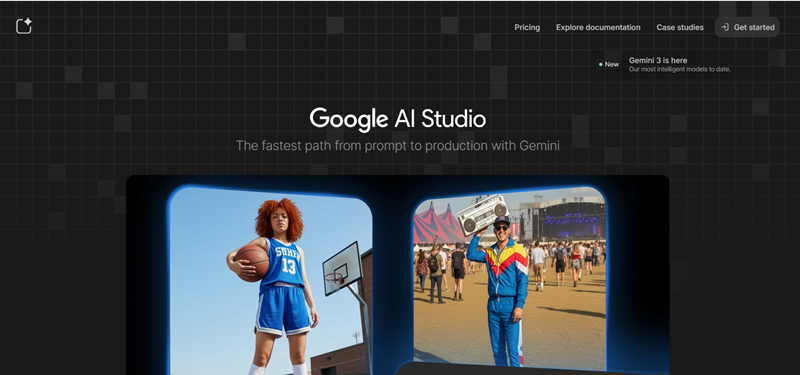Click the tagline about prompt to production

coord(398,146)
